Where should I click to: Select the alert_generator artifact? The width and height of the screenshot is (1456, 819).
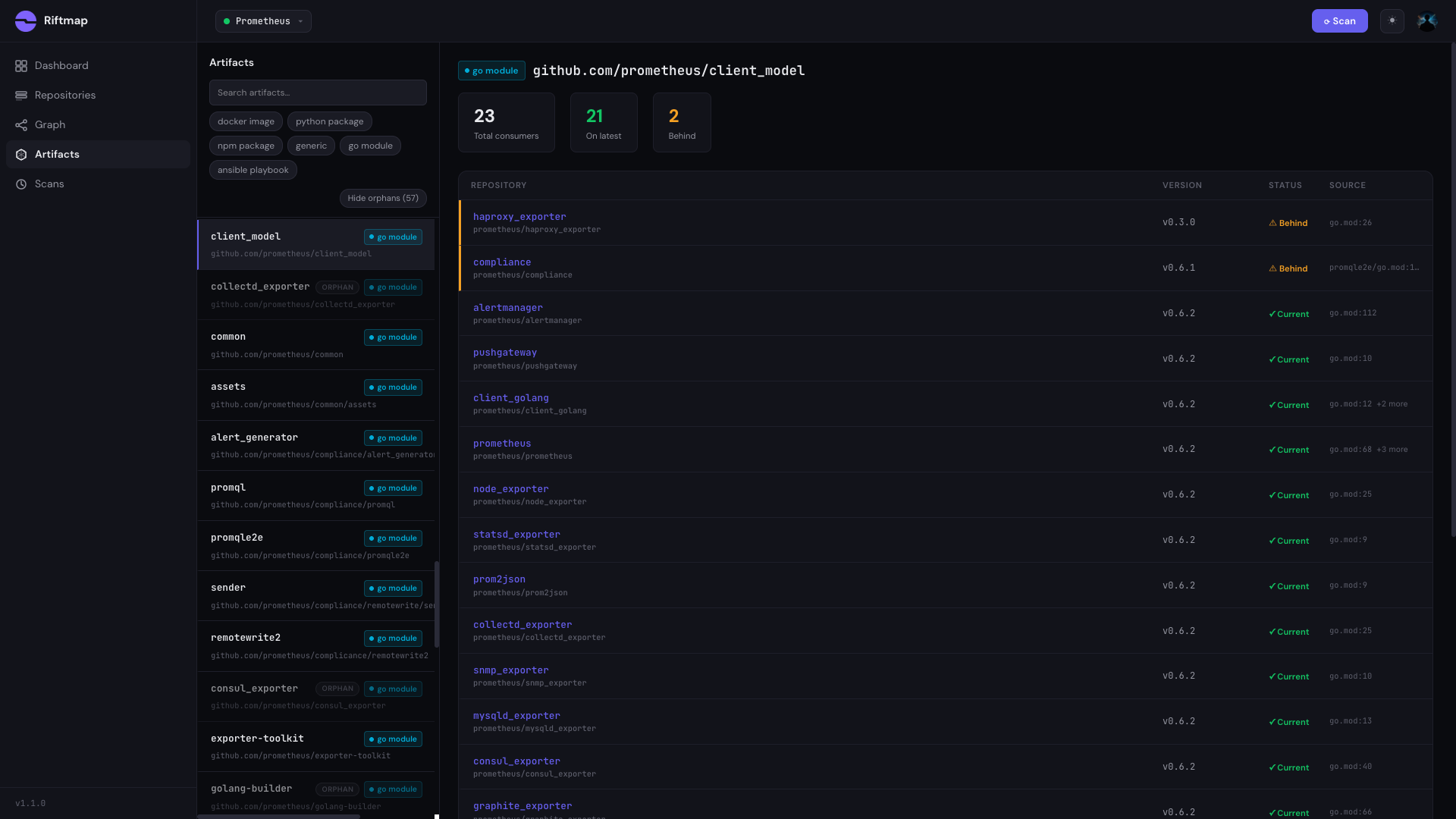click(316, 446)
